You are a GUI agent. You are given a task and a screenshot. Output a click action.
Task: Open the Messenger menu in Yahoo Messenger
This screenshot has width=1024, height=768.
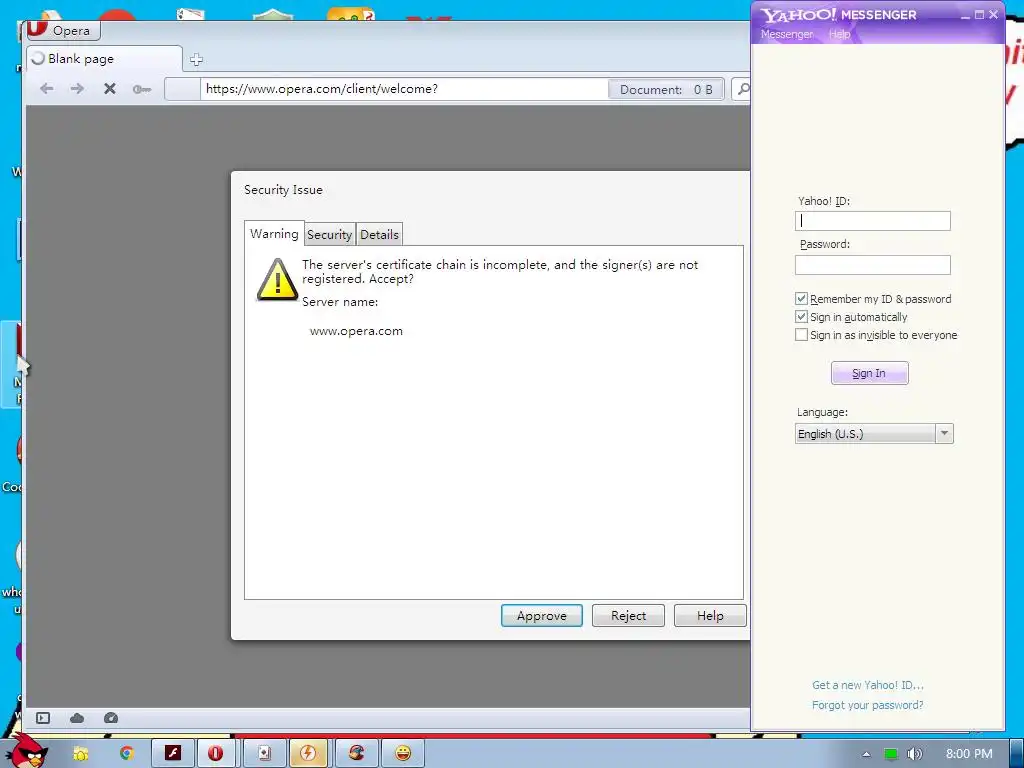[x=787, y=34]
